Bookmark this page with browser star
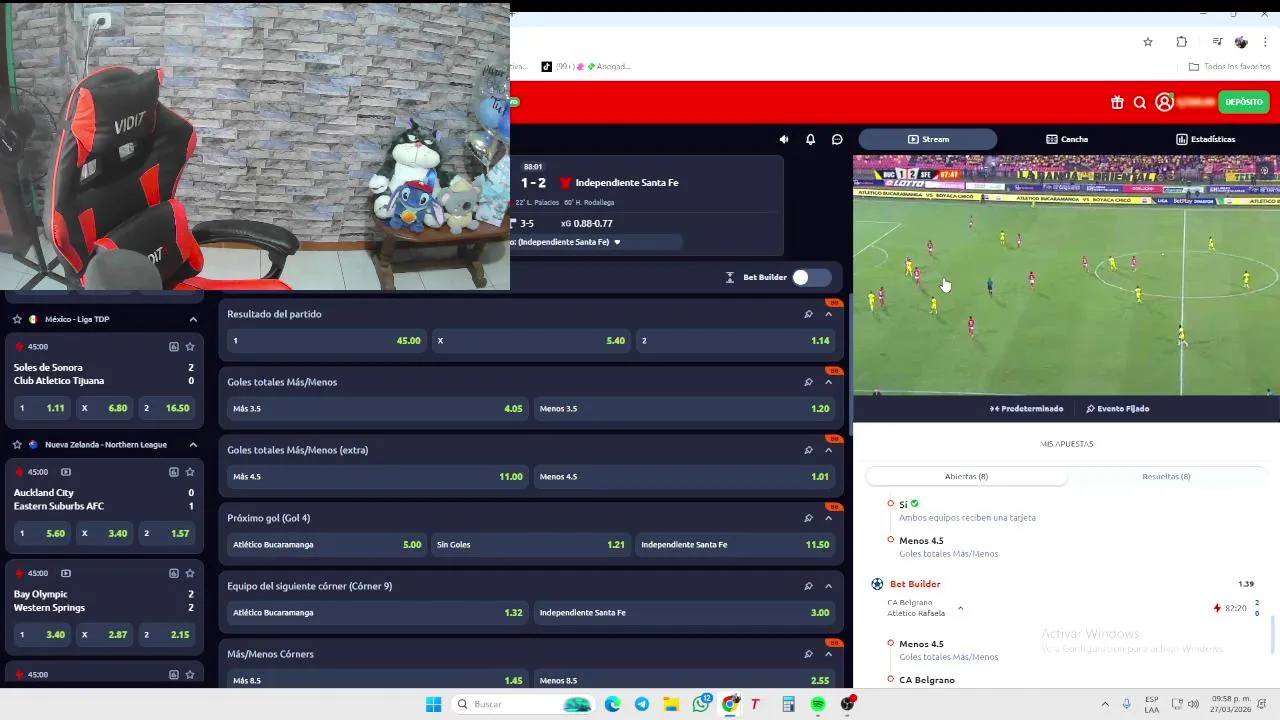Screen dimensions: 1280x720 coord(1148,42)
